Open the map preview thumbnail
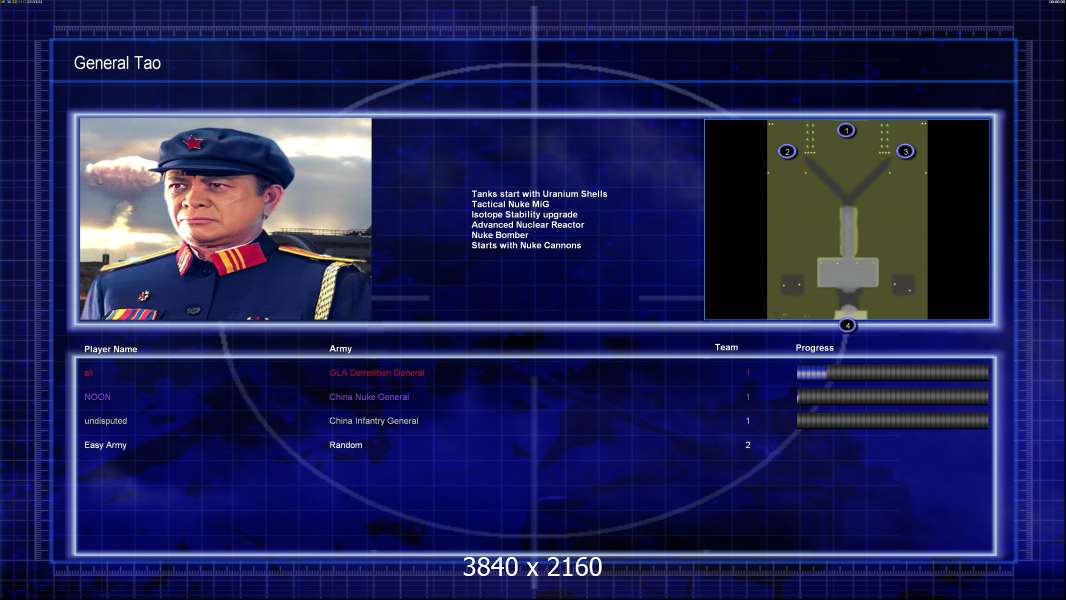 click(847, 219)
